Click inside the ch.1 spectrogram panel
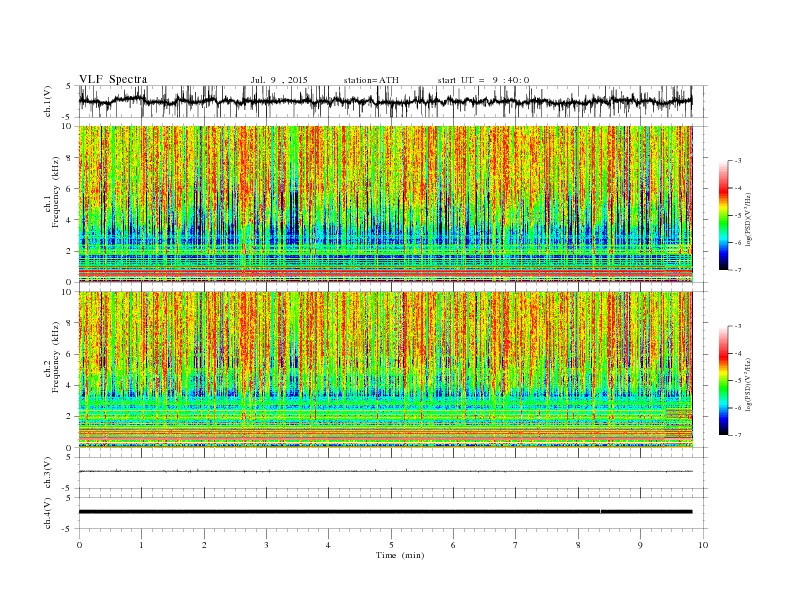 (x=385, y=204)
